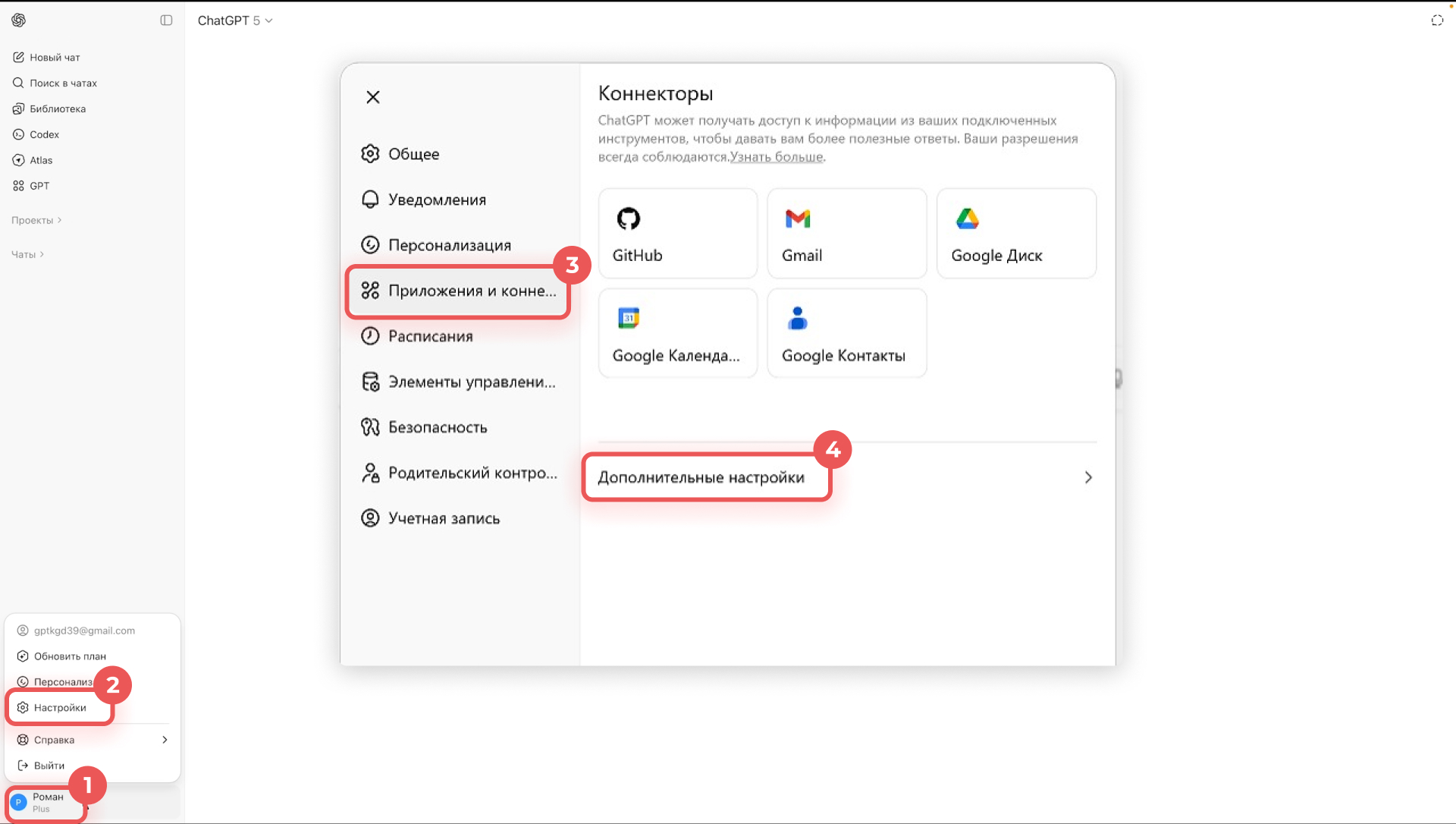1456x824 pixels.
Task: Open the Codex sidebar item
Action: click(x=44, y=134)
